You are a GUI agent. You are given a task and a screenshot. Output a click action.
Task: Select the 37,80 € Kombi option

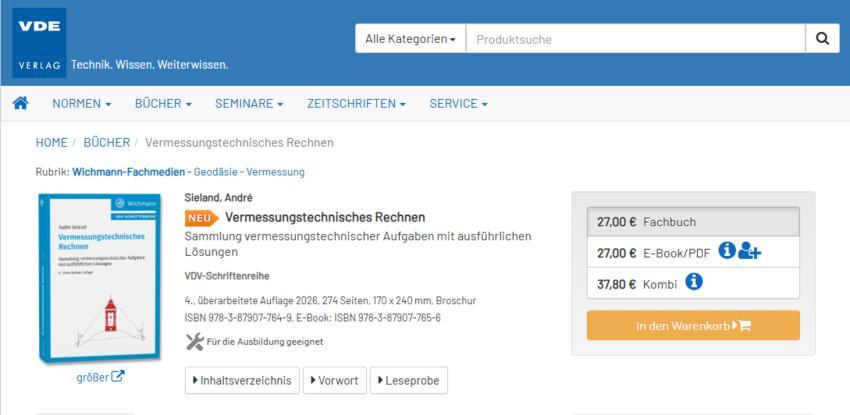[693, 283]
